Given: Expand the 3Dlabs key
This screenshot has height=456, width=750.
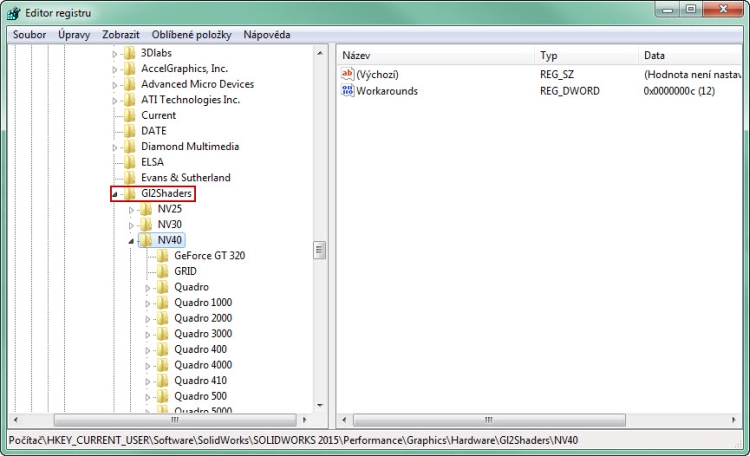Looking at the screenshot, I should coord(114,54).
